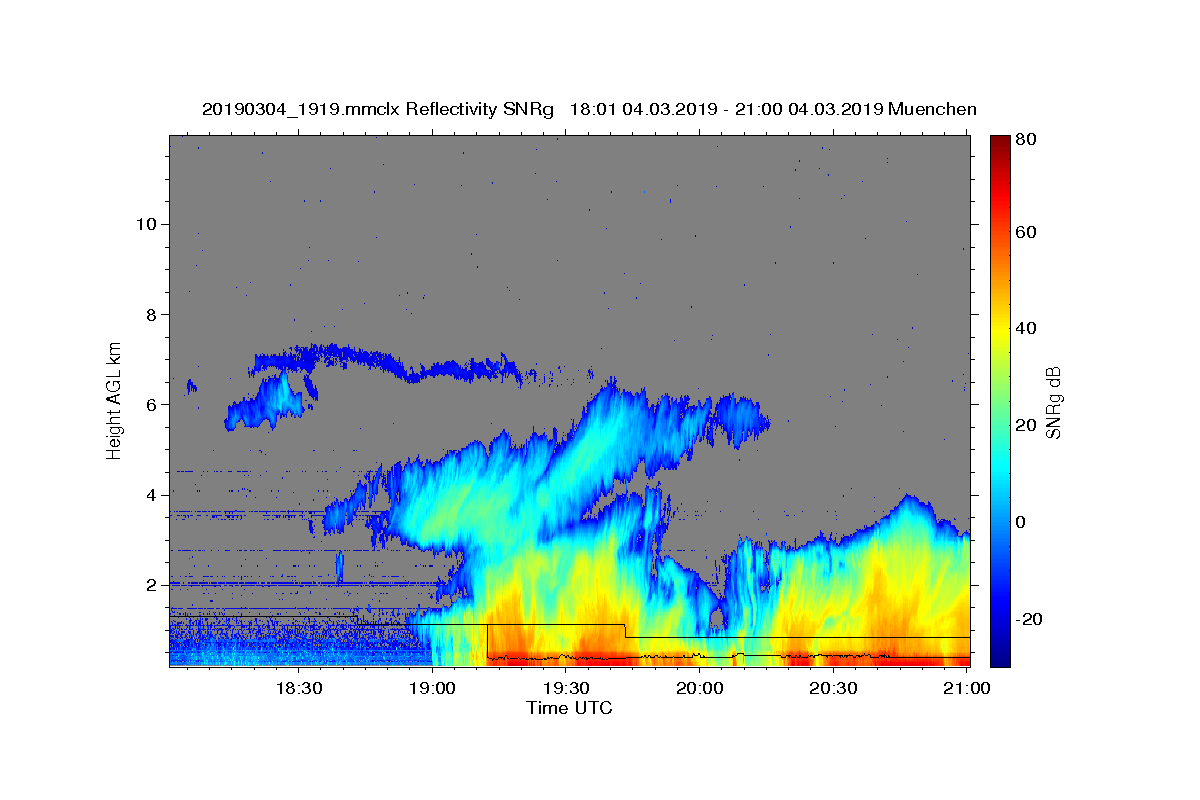
Task: Click the 19:00 time tick label
Action: pos(432,688)
